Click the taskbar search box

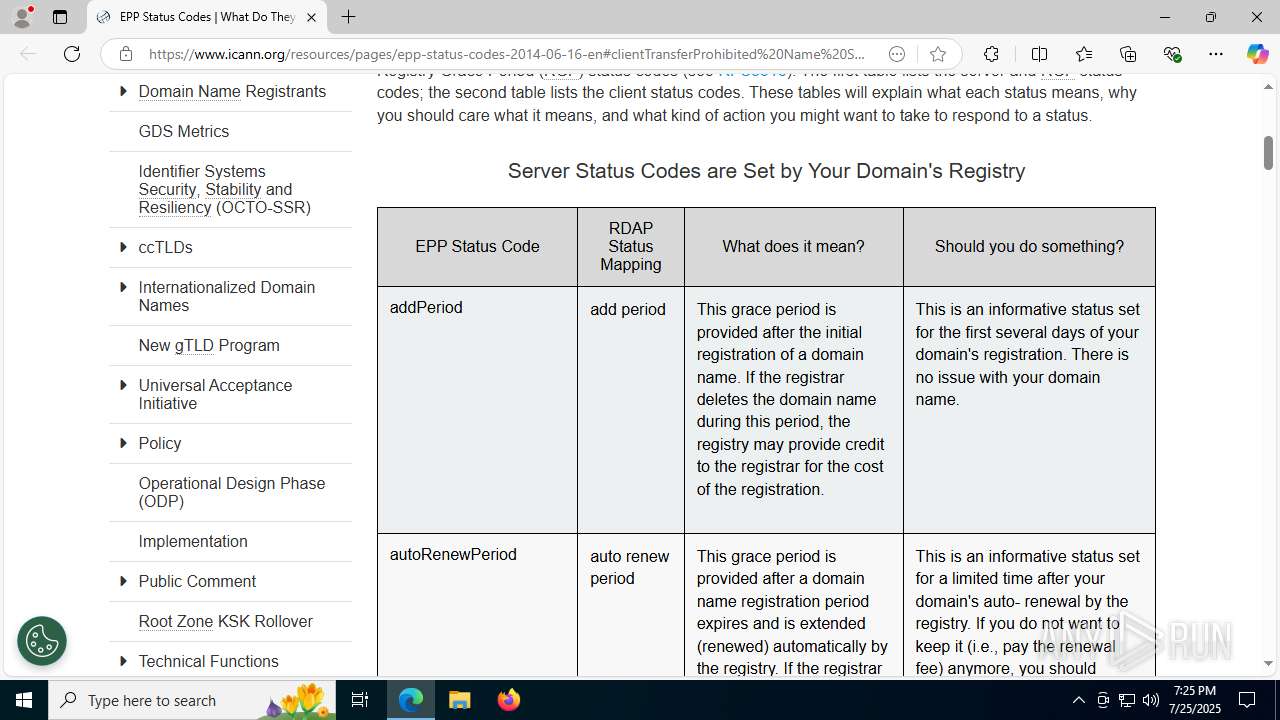193,700
